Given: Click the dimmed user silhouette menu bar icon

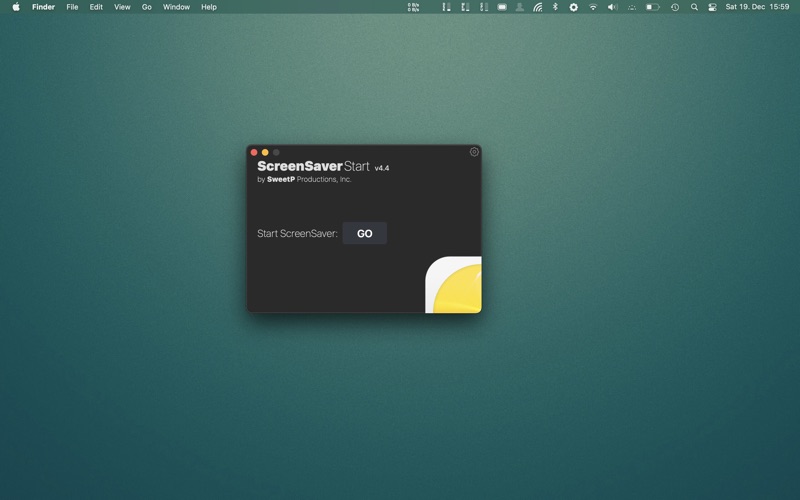Looking at the screenshot, I should click(x=519, y=7).
